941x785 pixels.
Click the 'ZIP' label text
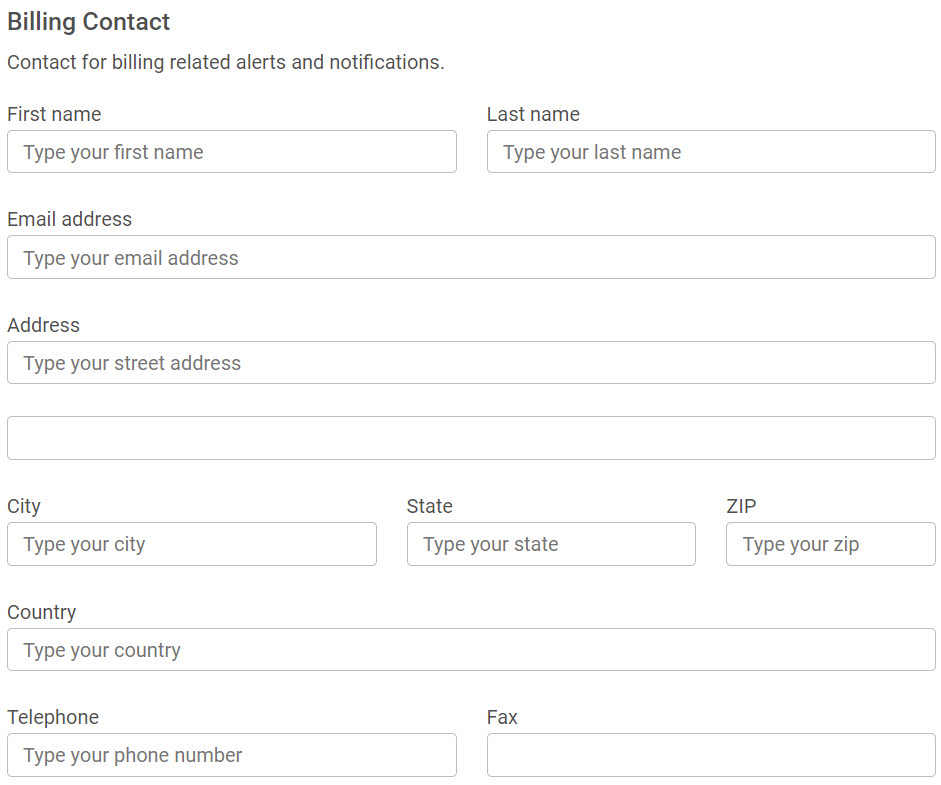pyautogui.click(x=741, y=506)
